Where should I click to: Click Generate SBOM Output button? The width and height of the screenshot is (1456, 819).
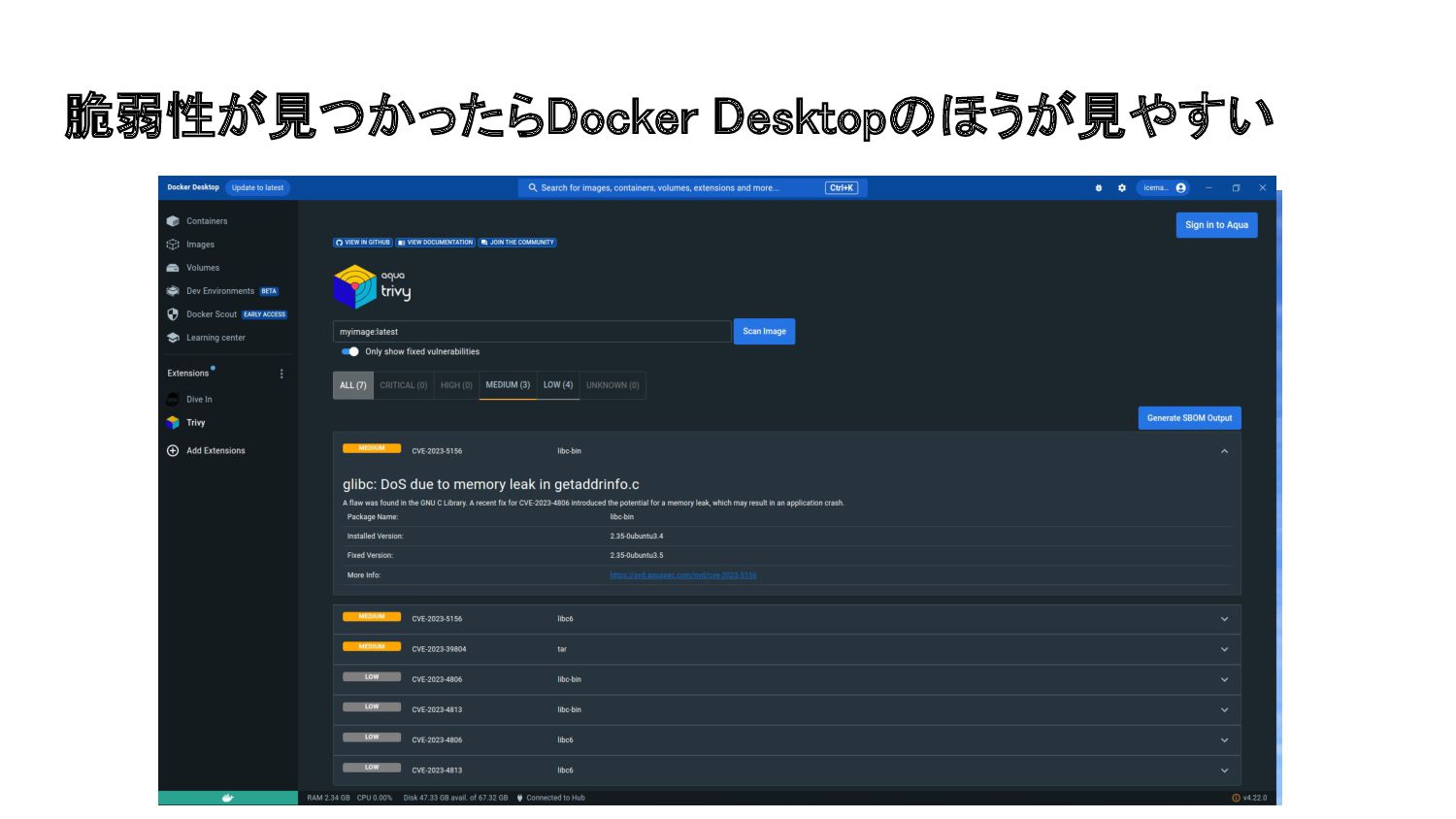click(1189, 418)
